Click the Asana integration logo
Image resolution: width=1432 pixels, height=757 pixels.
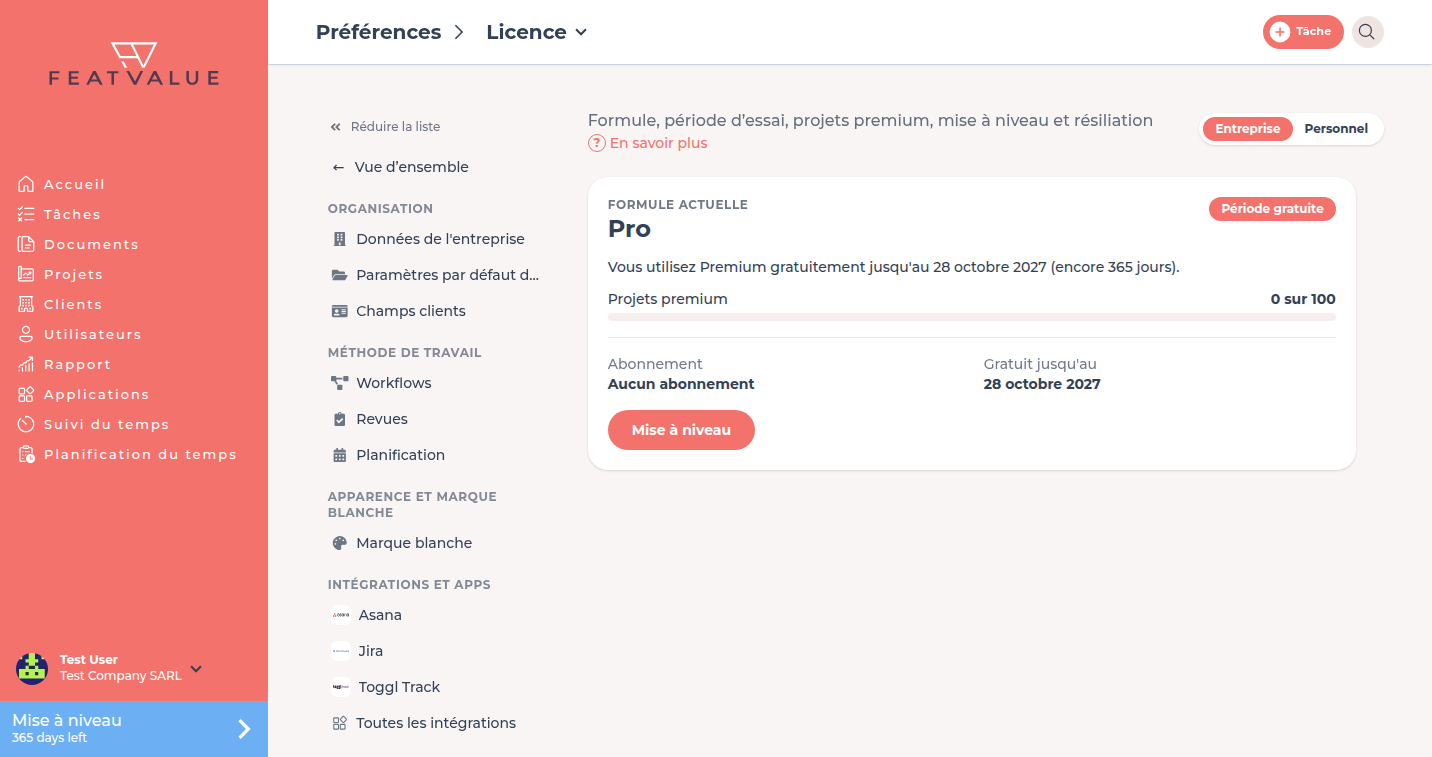(340, 615)
